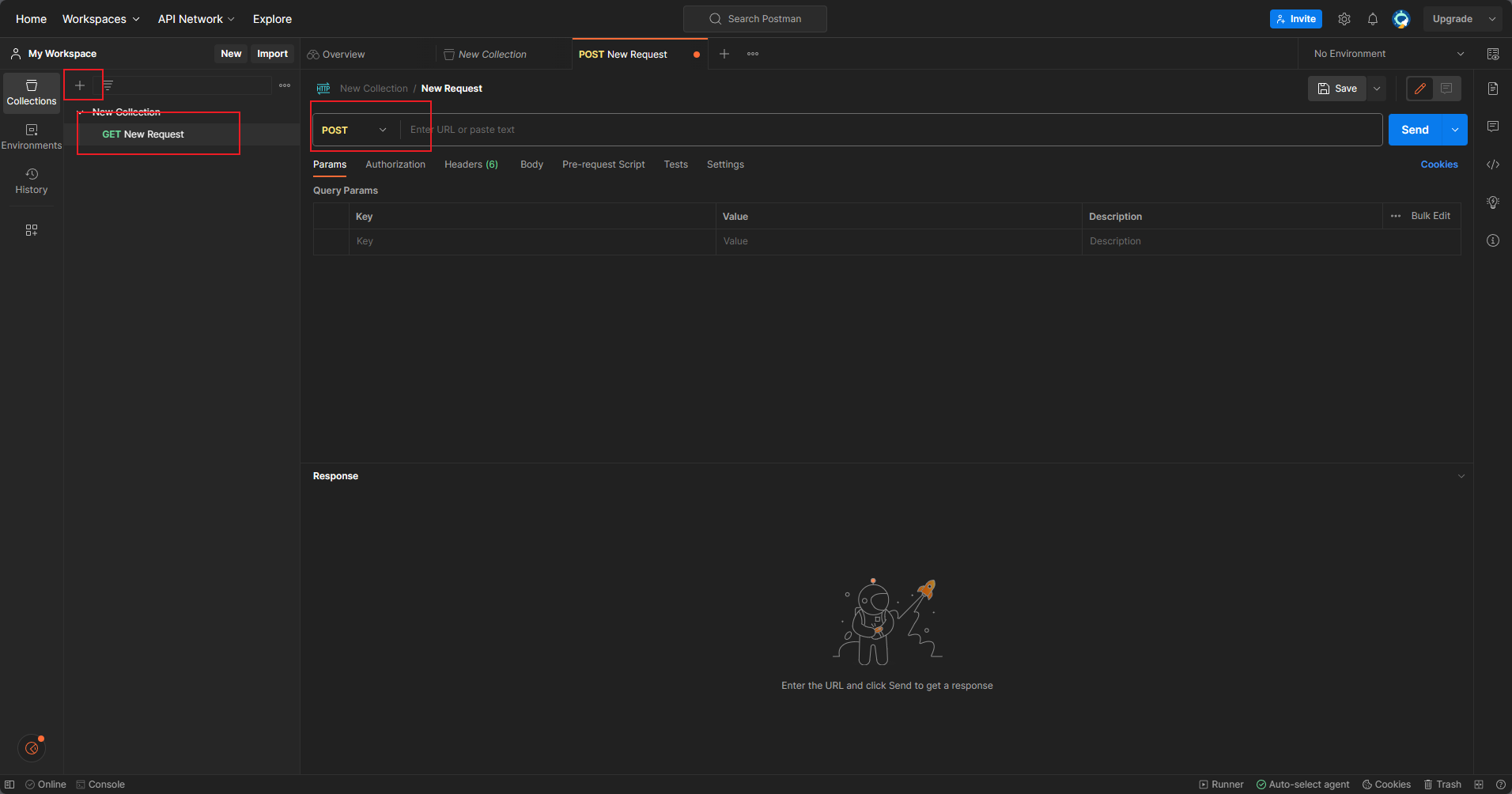The width and height of the screenshot is (1512, 794).
Task: Open the Cookies link under Send
Action: (1439, 164)
